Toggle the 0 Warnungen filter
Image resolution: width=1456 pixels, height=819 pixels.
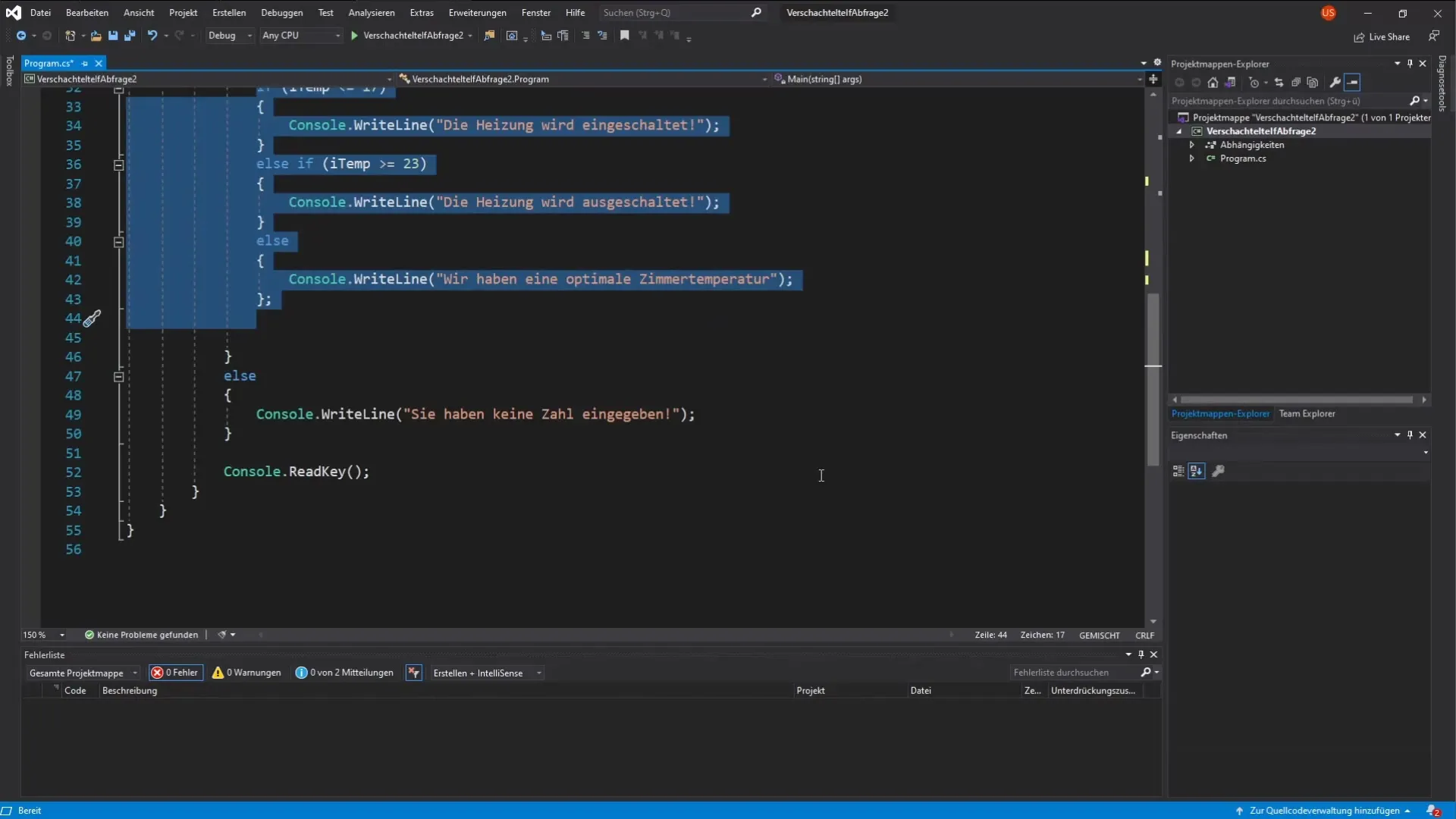click(246, 673)
